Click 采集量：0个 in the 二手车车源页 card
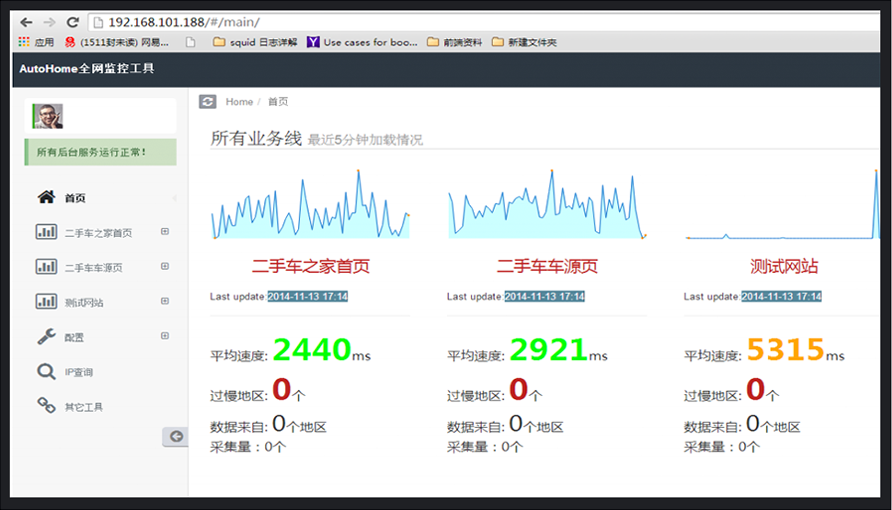The image size is (892, 510). [x=485, y=447]
